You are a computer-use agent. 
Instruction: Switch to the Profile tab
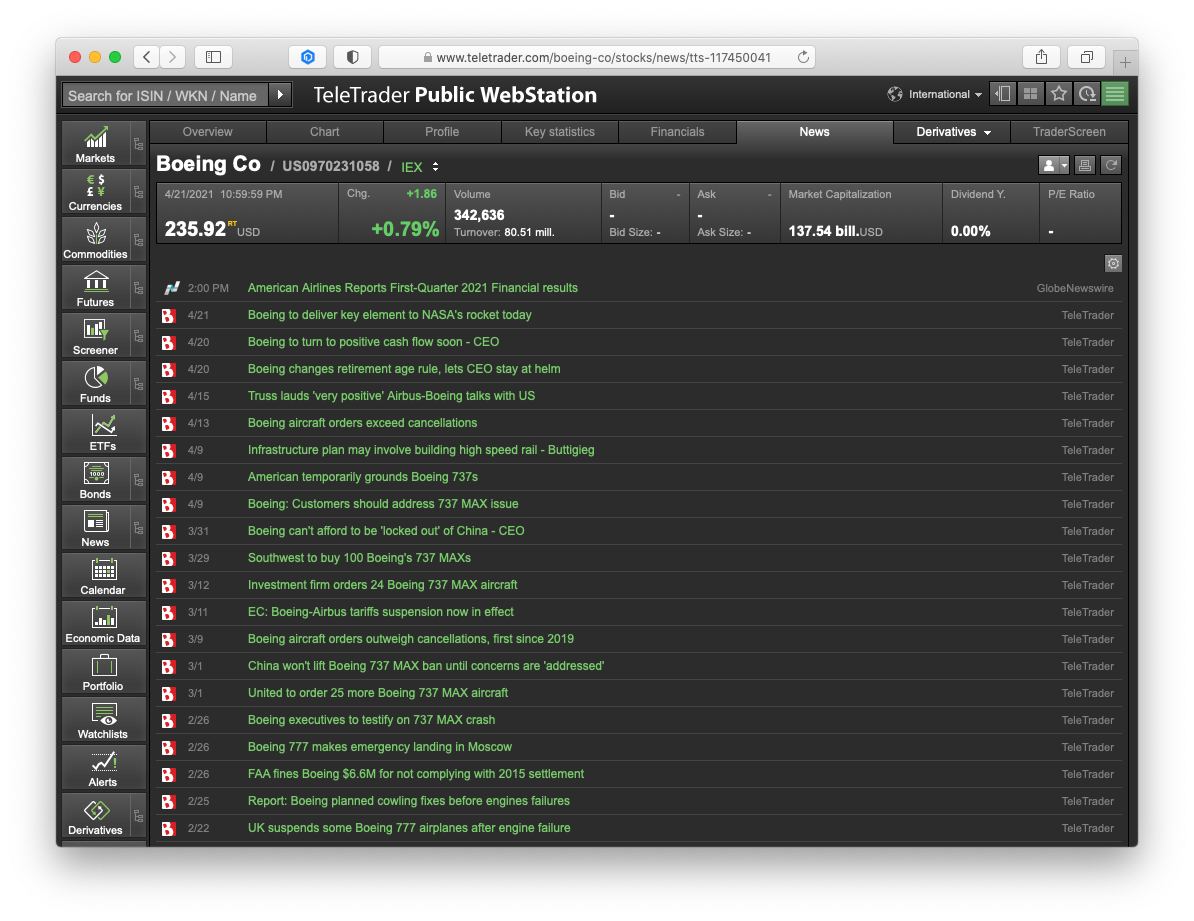[442, 132]
